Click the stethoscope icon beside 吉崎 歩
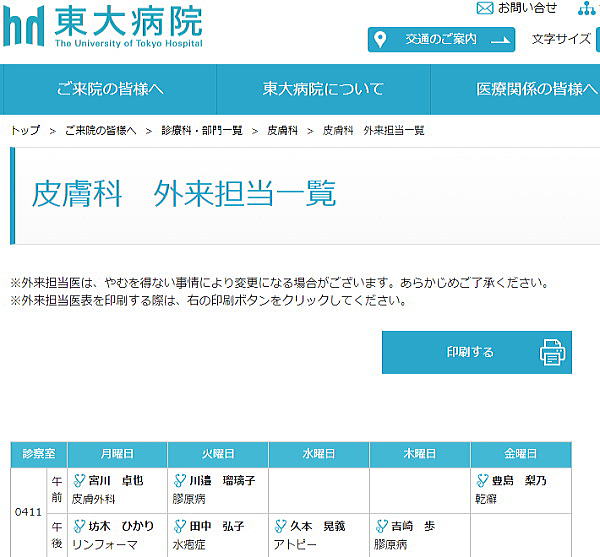600x557 pixels. tap(382, 527)
